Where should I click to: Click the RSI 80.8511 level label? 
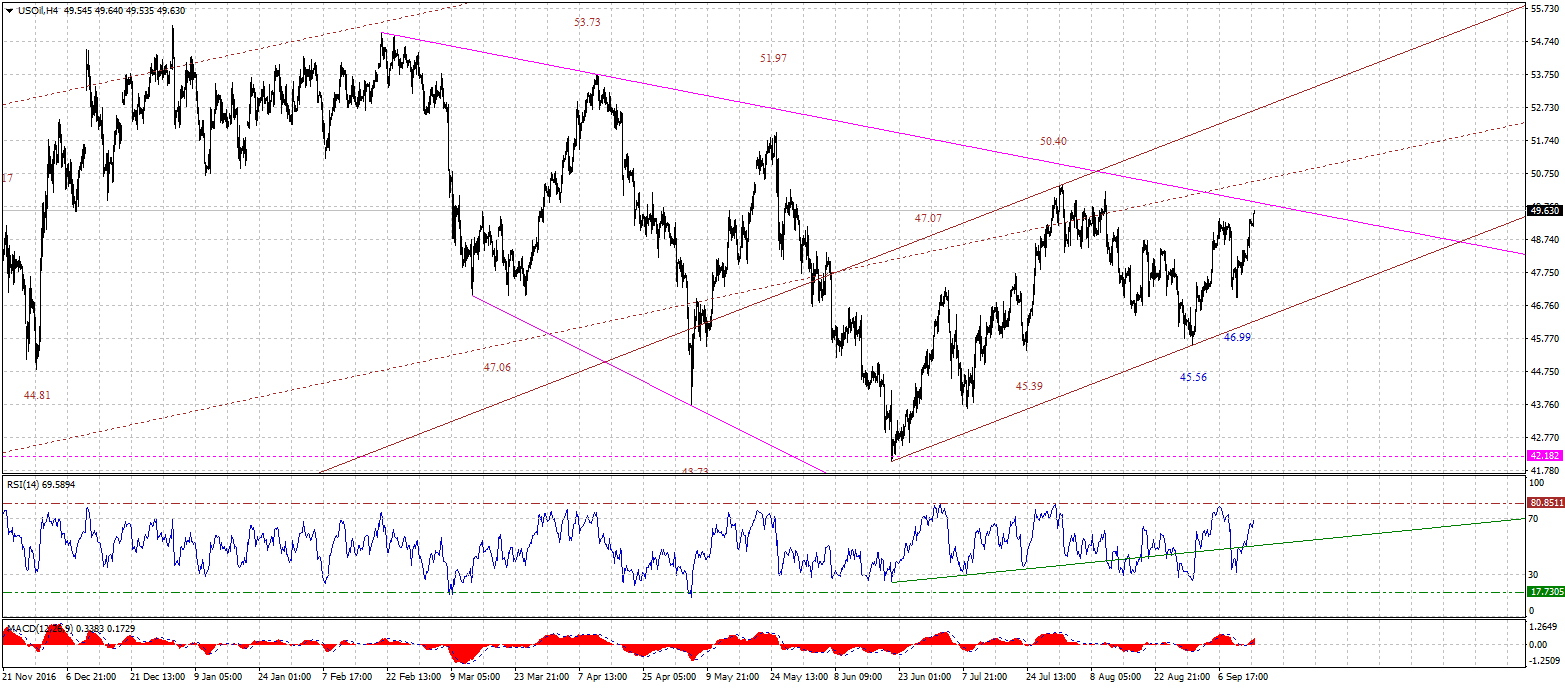coord(1545,502)
